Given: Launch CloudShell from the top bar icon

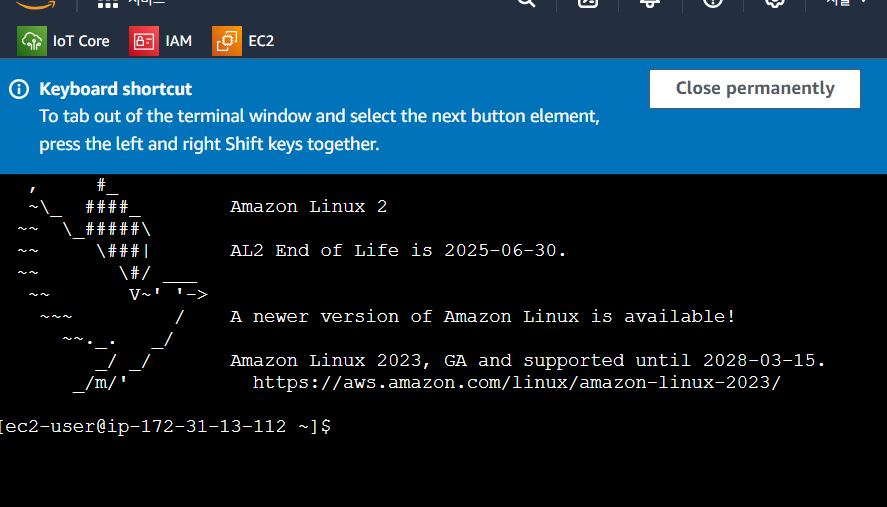Looking at the screenshot, I should tap(589, 3).
